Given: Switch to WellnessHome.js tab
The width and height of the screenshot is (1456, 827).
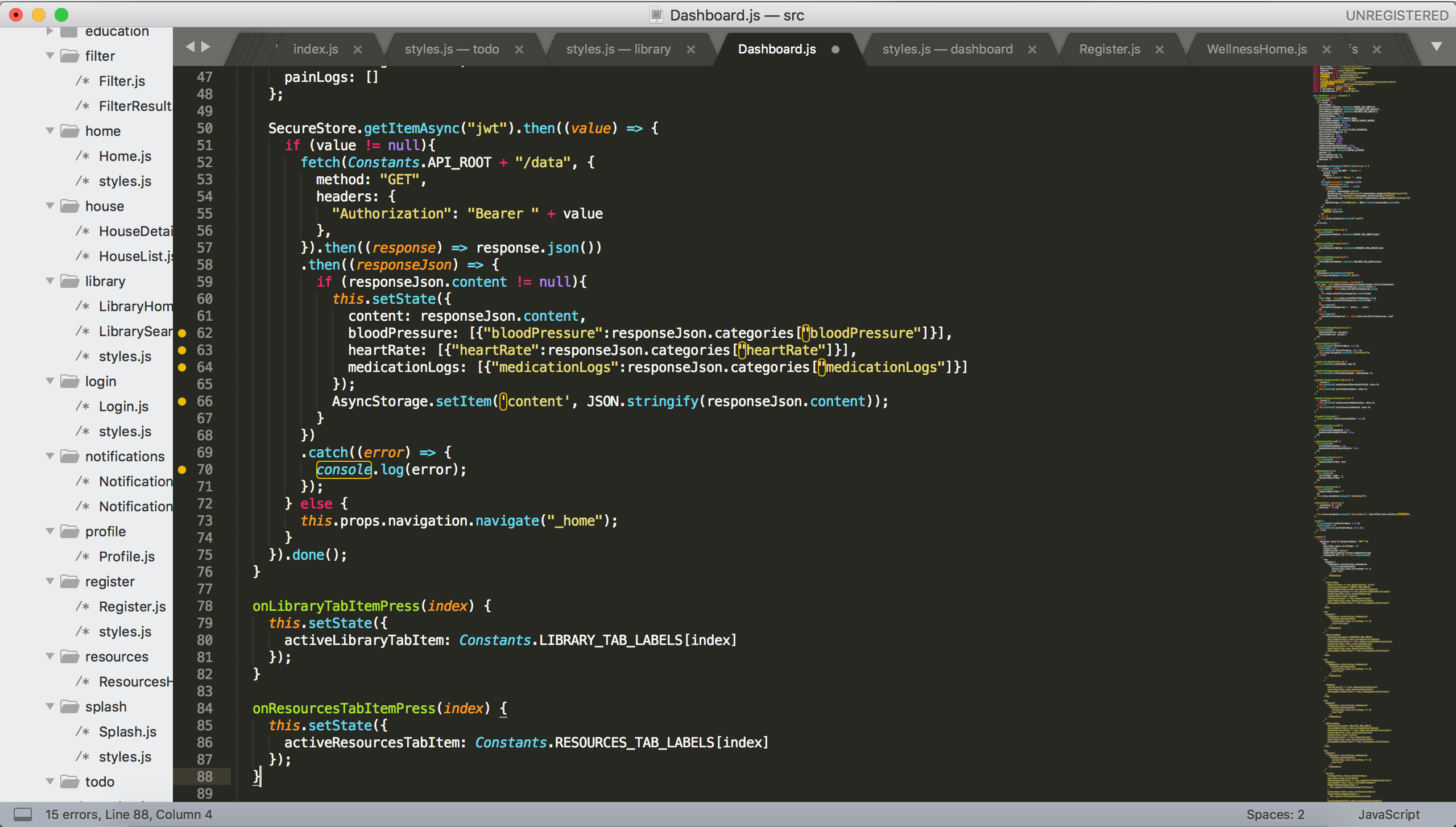Looking at the screenshot, I should point(1257,49).
